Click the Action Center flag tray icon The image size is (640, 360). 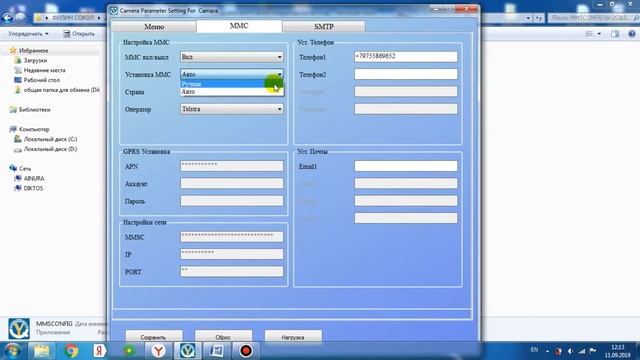(593, 351)
